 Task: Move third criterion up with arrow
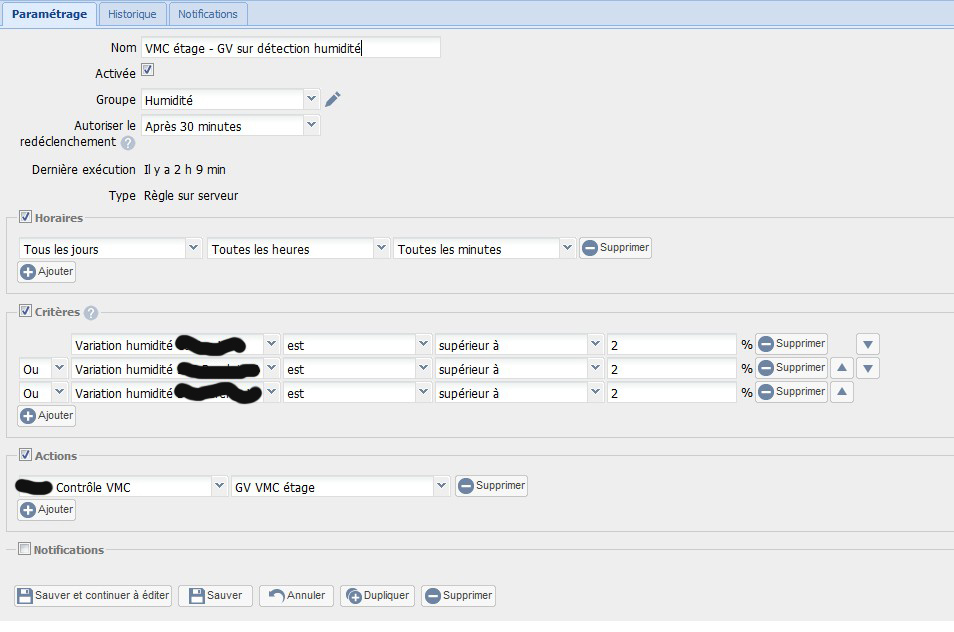pyautogui.click(x=842, y=393)
